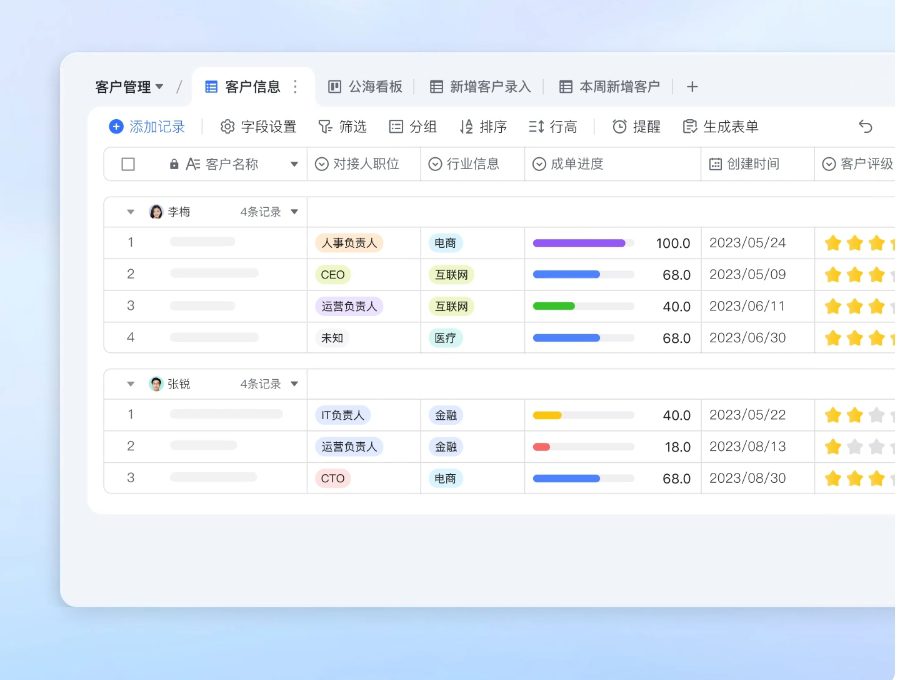Click 张锐 avatar in group header

point(156,384)
